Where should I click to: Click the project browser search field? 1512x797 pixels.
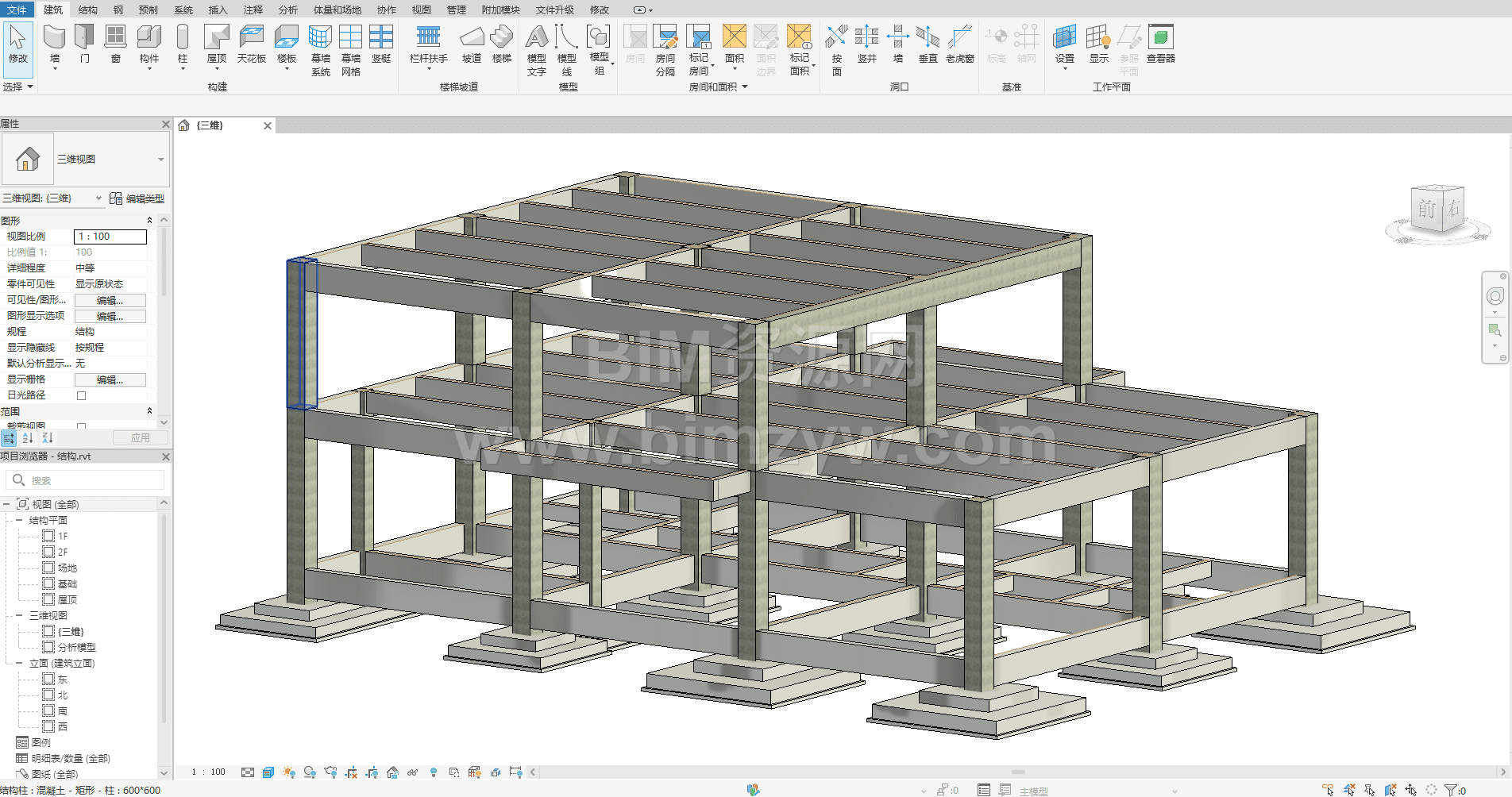(87, 480)
